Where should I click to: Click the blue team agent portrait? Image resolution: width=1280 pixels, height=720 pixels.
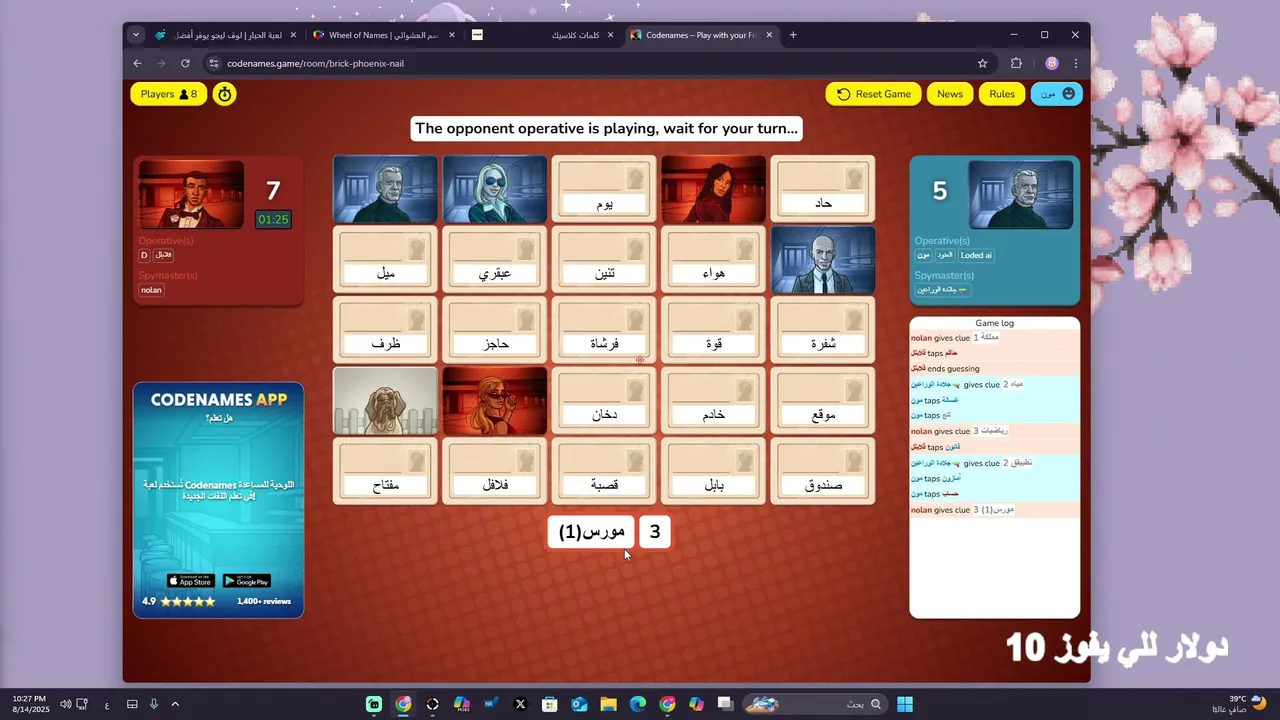(1021, 195)
